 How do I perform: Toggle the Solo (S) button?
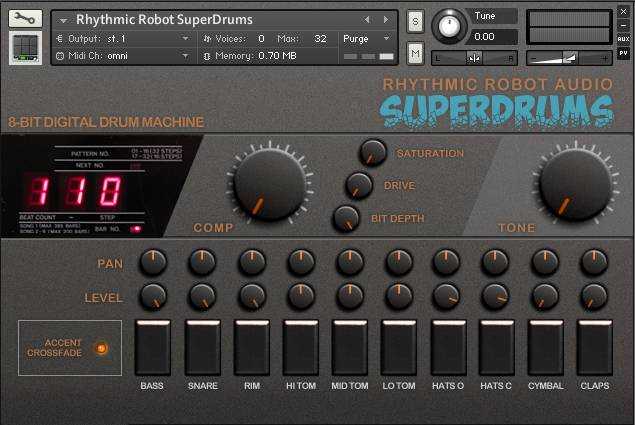pyautogui.click(x=415, y=20)
